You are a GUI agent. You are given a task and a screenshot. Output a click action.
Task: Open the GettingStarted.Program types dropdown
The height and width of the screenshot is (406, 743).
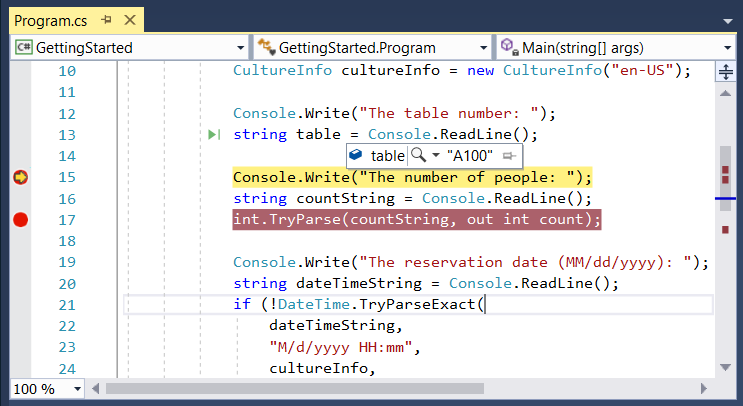pos(484,48)
